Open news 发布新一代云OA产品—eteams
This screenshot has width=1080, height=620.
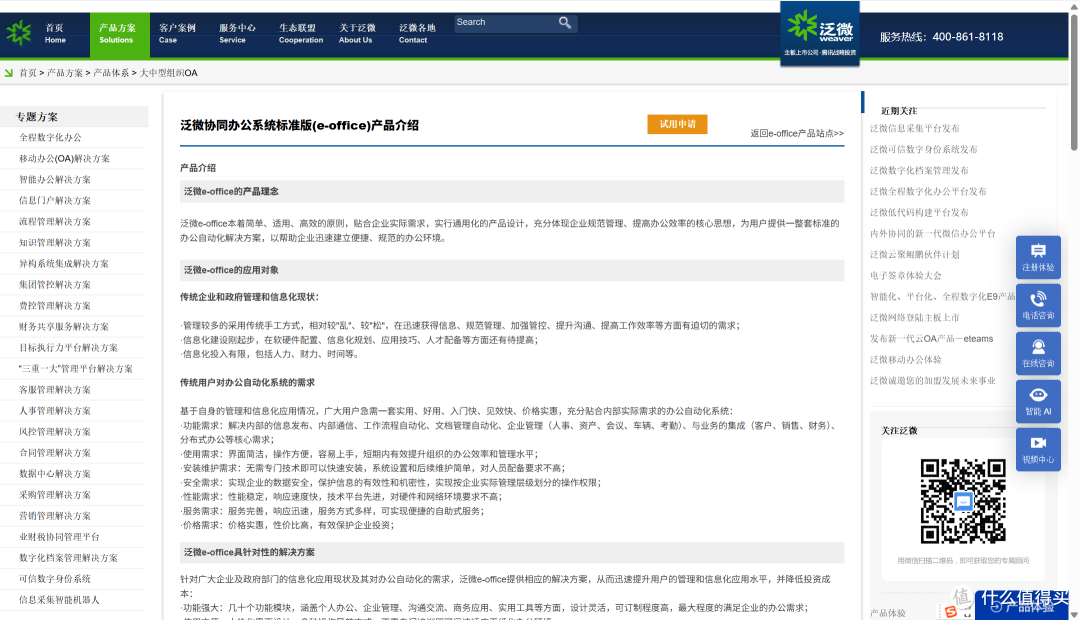coord(932,339)
